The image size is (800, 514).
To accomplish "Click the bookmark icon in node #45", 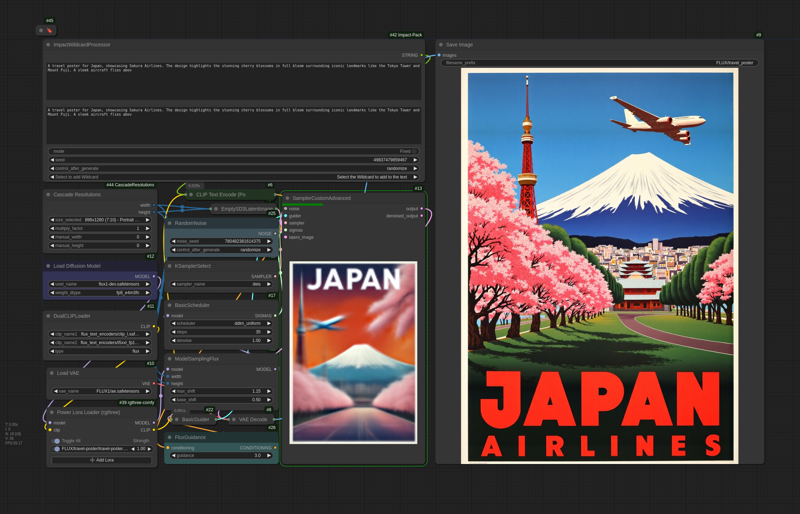I will click(x=50, y=30).
